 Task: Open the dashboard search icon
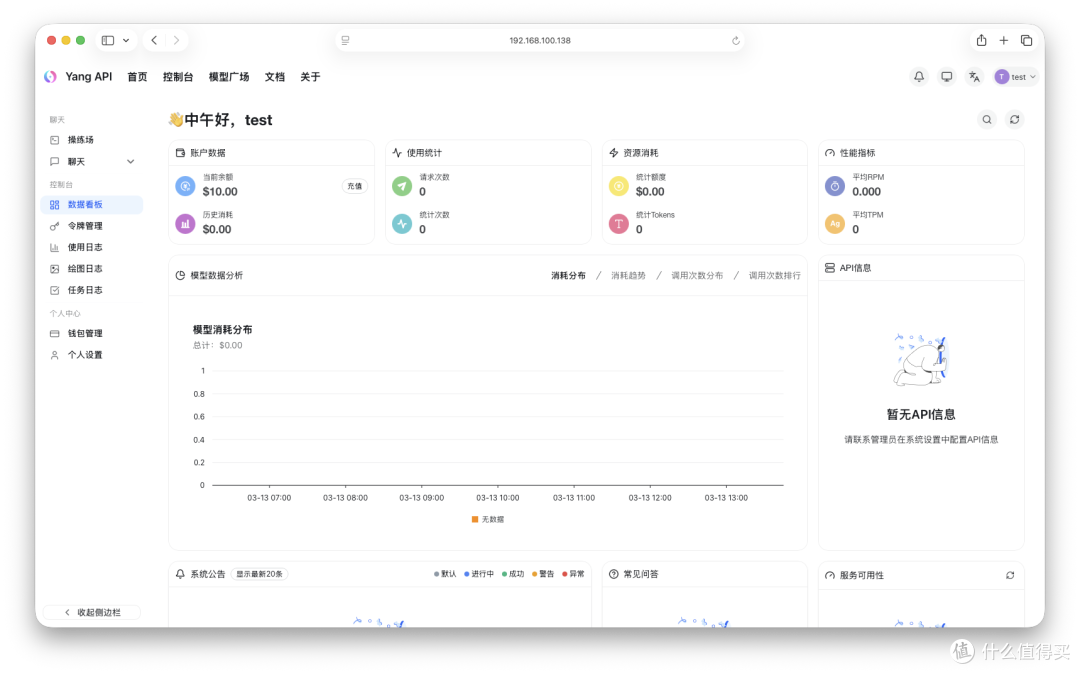click(x=987, y=120)
